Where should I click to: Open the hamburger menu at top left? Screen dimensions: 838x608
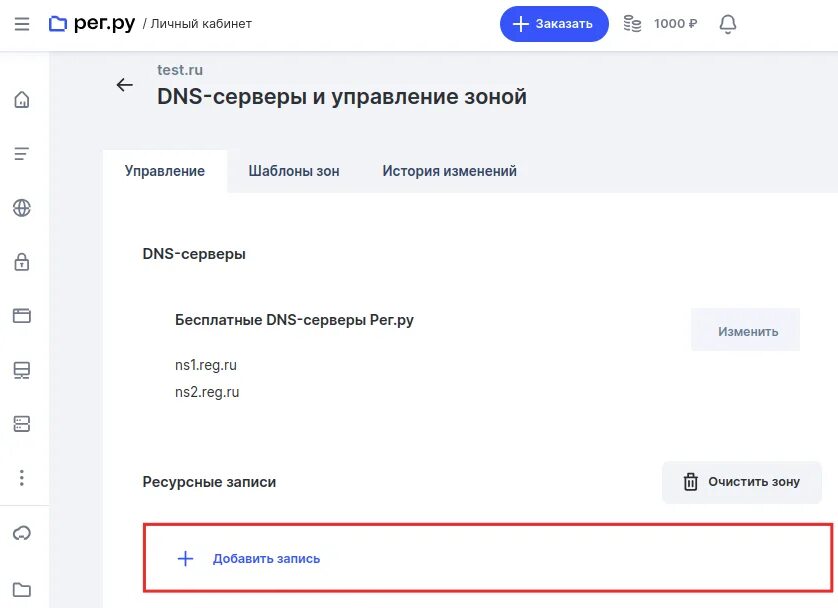(x=22, y=23)
